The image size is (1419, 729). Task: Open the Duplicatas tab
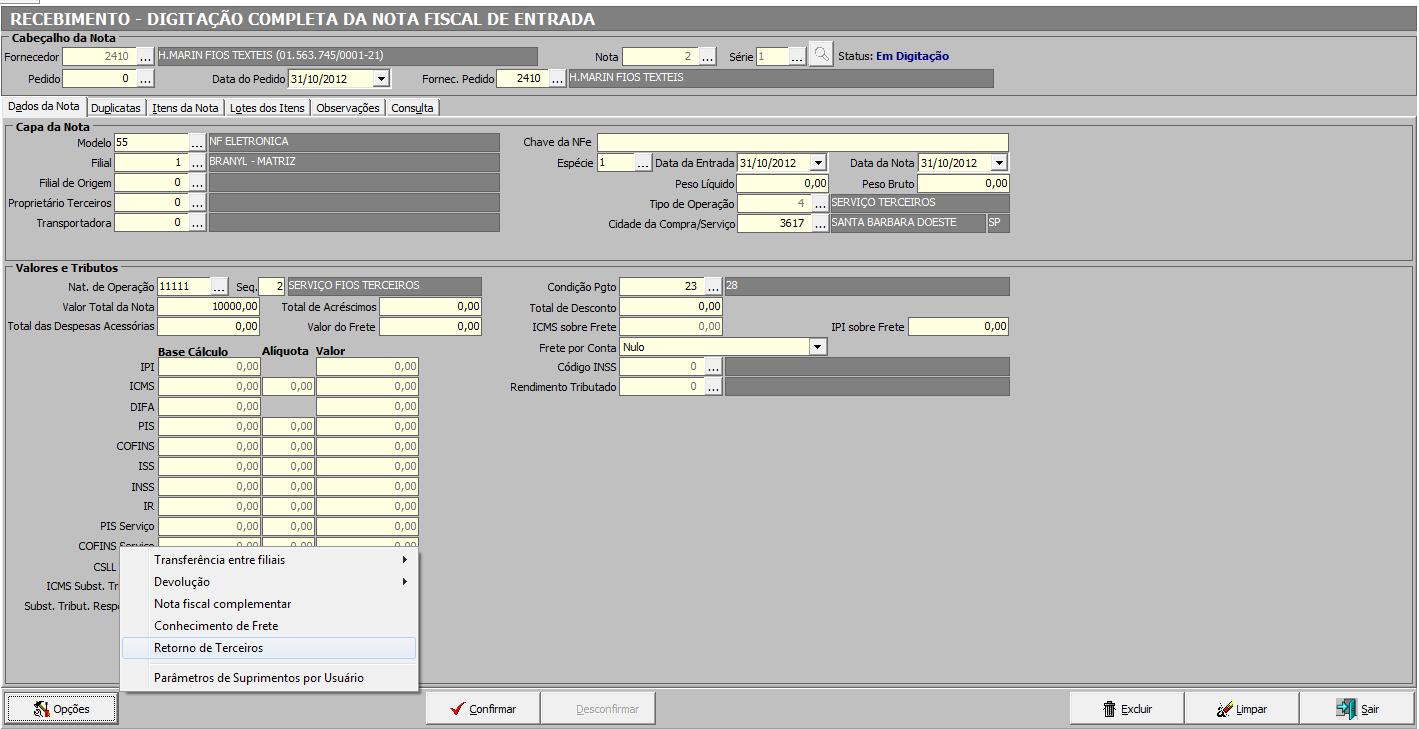point(116,108)
